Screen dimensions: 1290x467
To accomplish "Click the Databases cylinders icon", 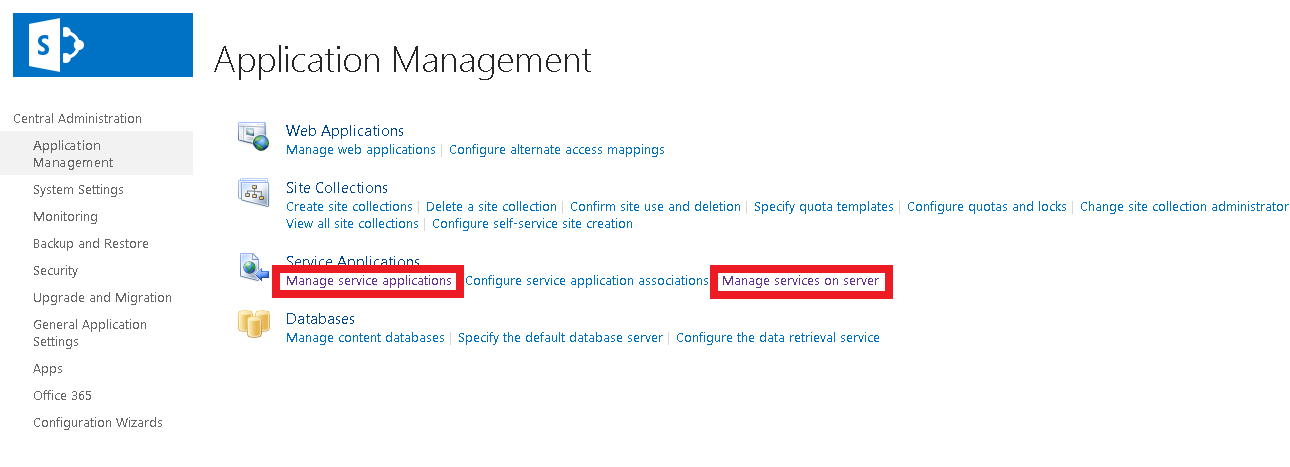I will point(252,324).
